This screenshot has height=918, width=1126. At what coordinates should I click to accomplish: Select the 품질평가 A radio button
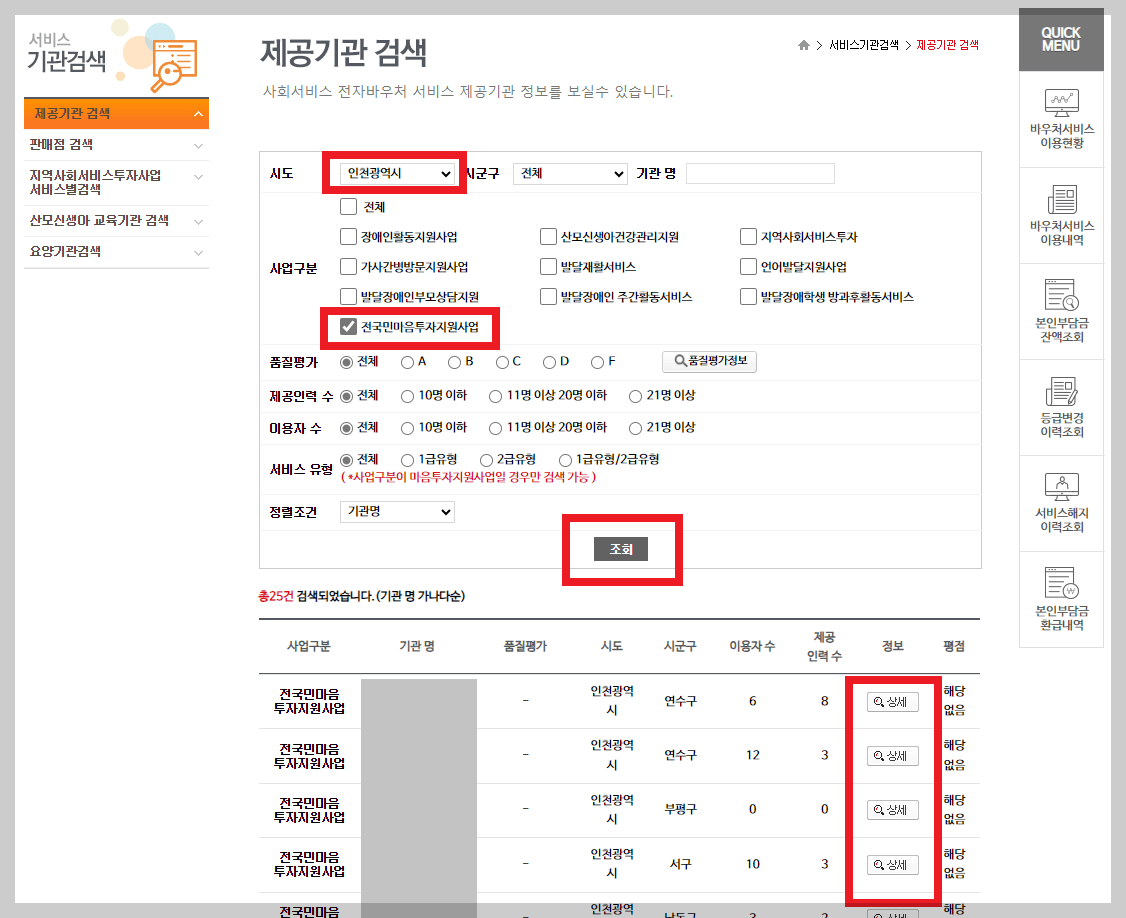coord(408,363)
